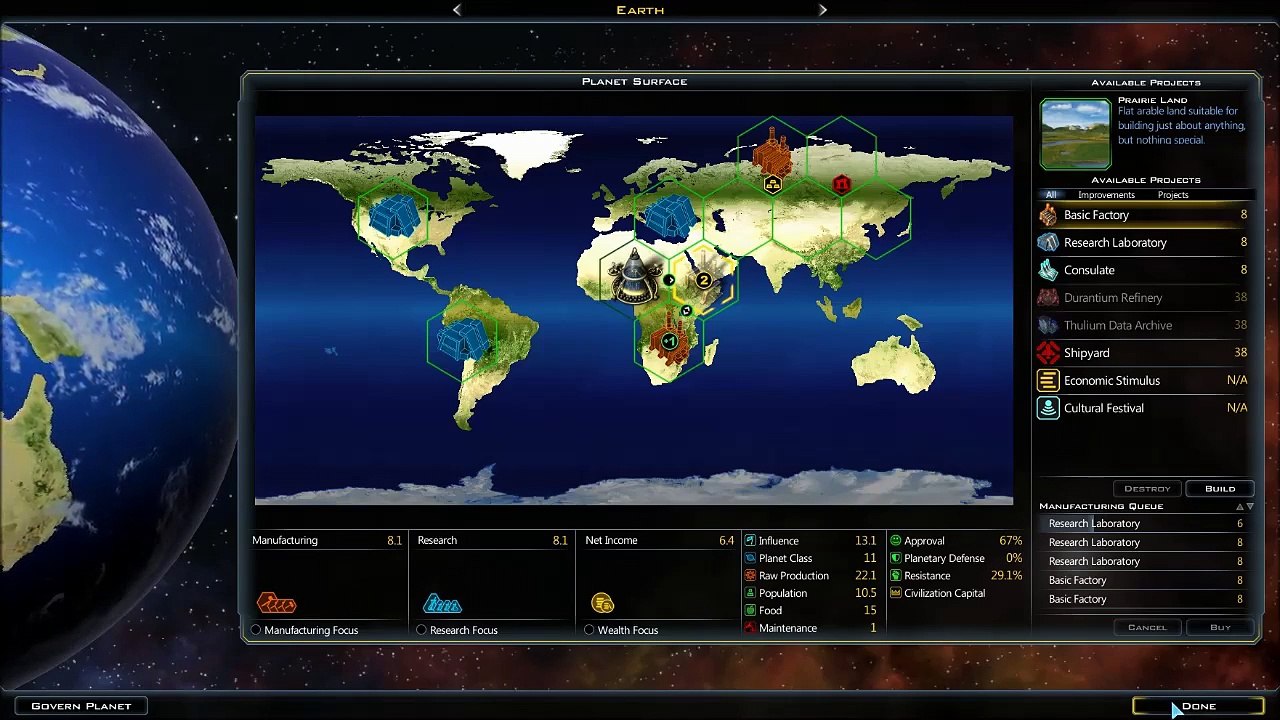Image resolution: width=1280 pixels, height=720 pixels.
Task: Click the Destroy button
Action: coord(1147,489)
